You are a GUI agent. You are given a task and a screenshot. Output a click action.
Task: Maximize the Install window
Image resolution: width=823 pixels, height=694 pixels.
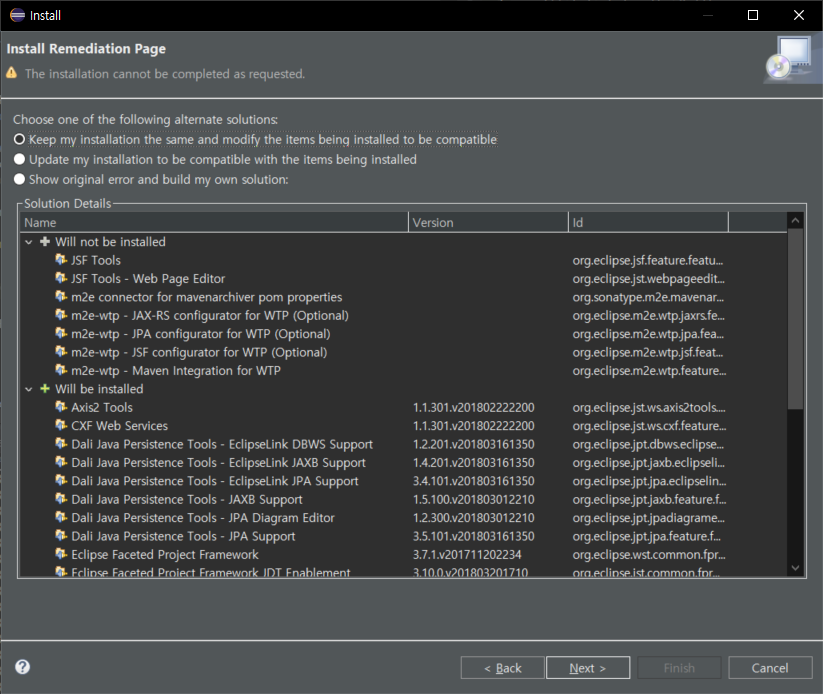pos(753,15)
